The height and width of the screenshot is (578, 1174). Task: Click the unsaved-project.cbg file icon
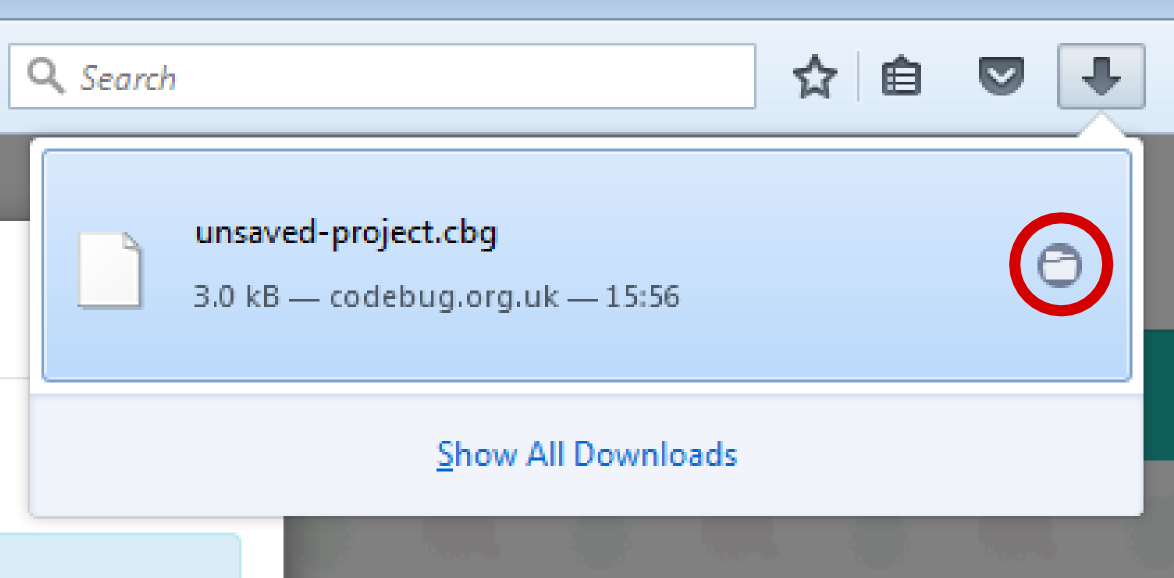point(110,270)
